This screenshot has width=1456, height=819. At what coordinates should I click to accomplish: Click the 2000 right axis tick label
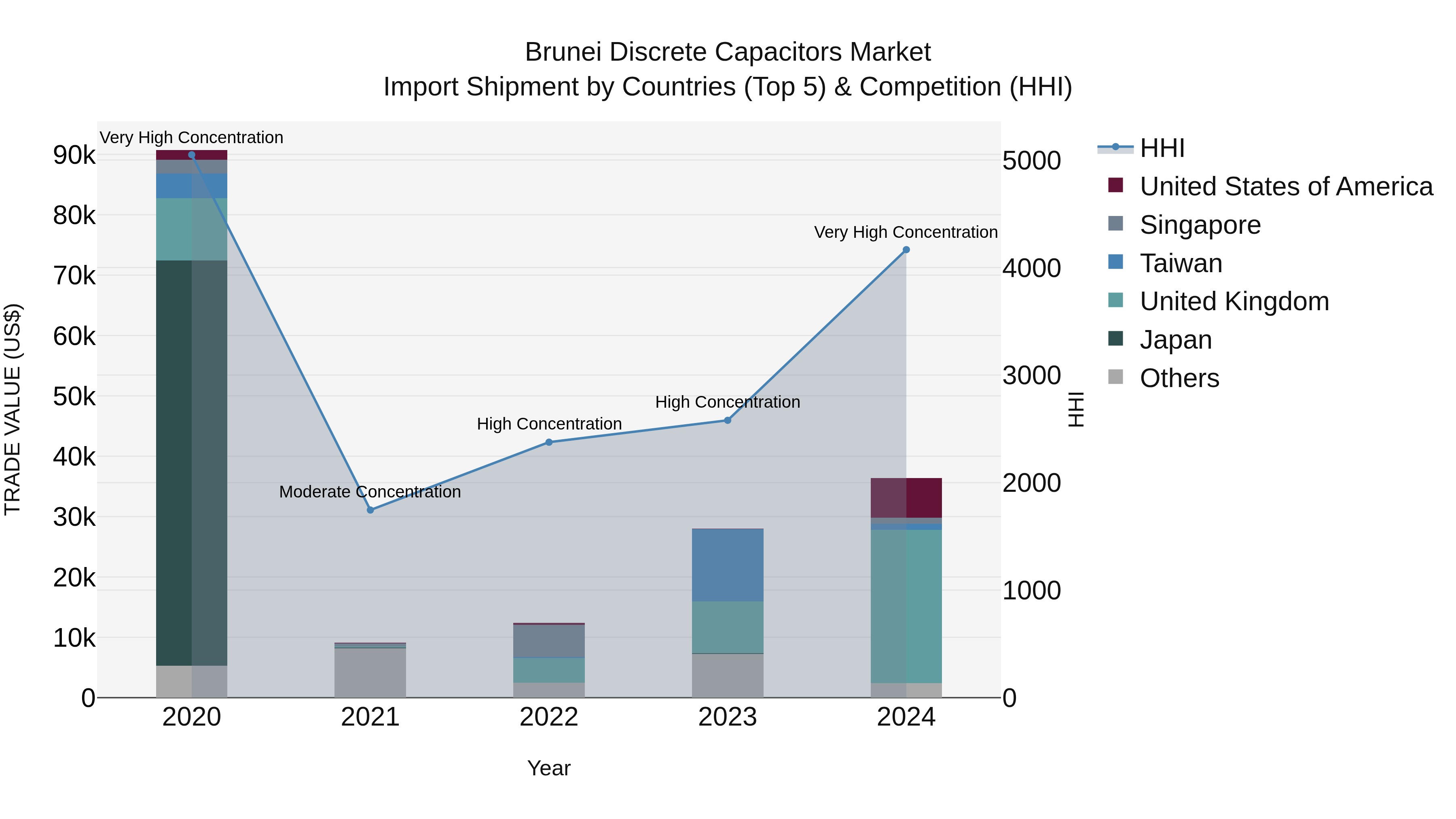(1031, 483)
